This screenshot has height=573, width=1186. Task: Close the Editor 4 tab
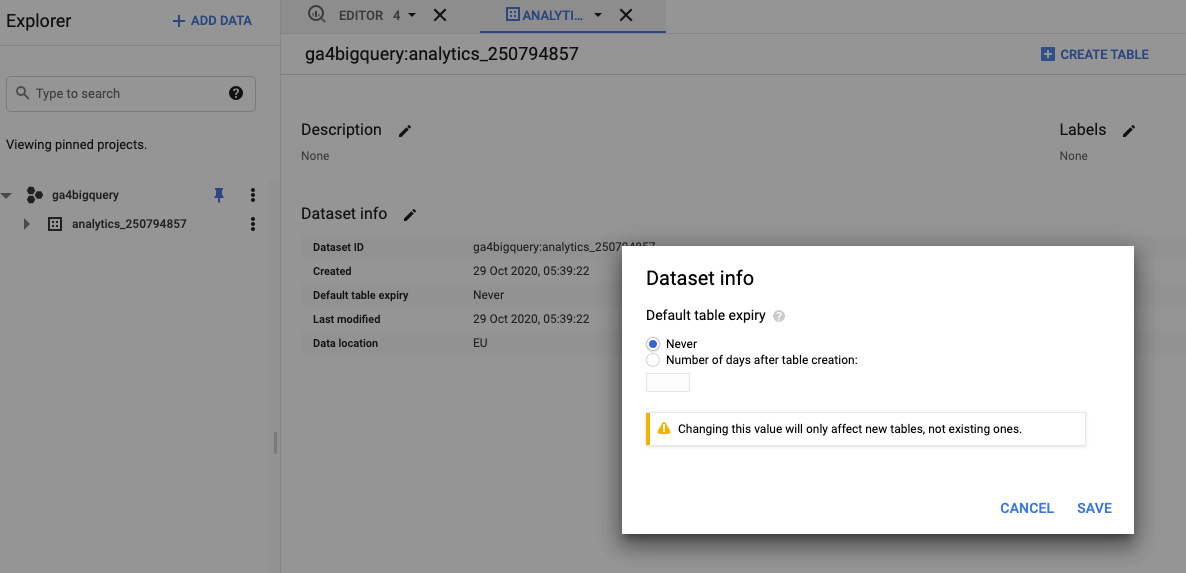439,15
